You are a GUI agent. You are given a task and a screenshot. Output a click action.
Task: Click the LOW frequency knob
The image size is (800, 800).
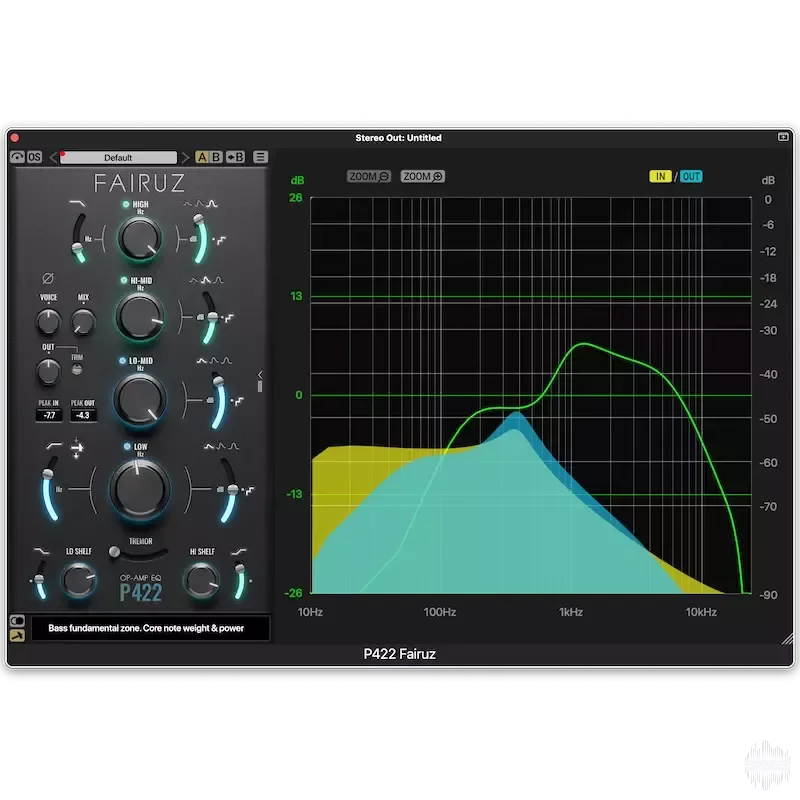tap(139, 489)
